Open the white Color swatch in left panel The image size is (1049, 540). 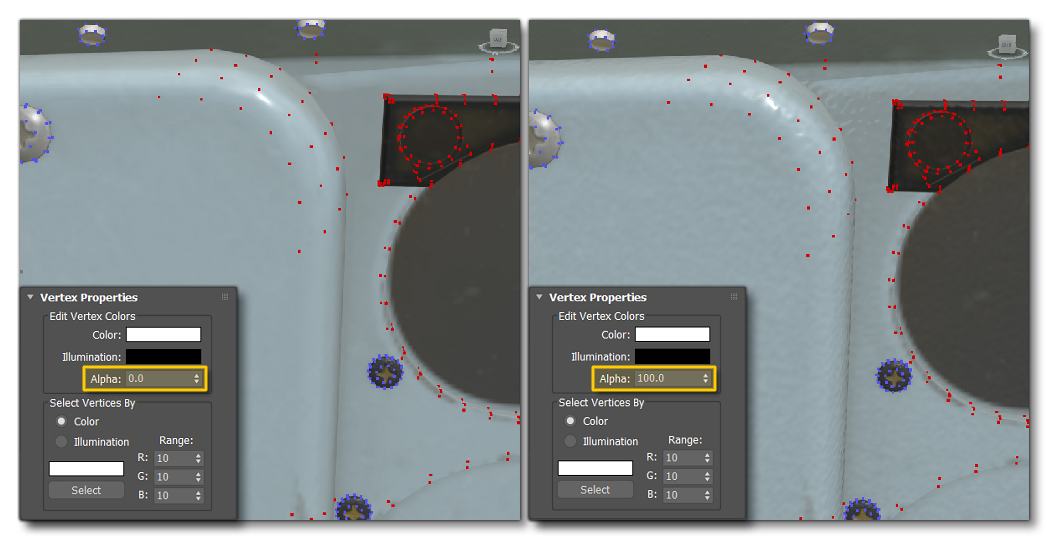pyautogui.click(x=163, y=335)
